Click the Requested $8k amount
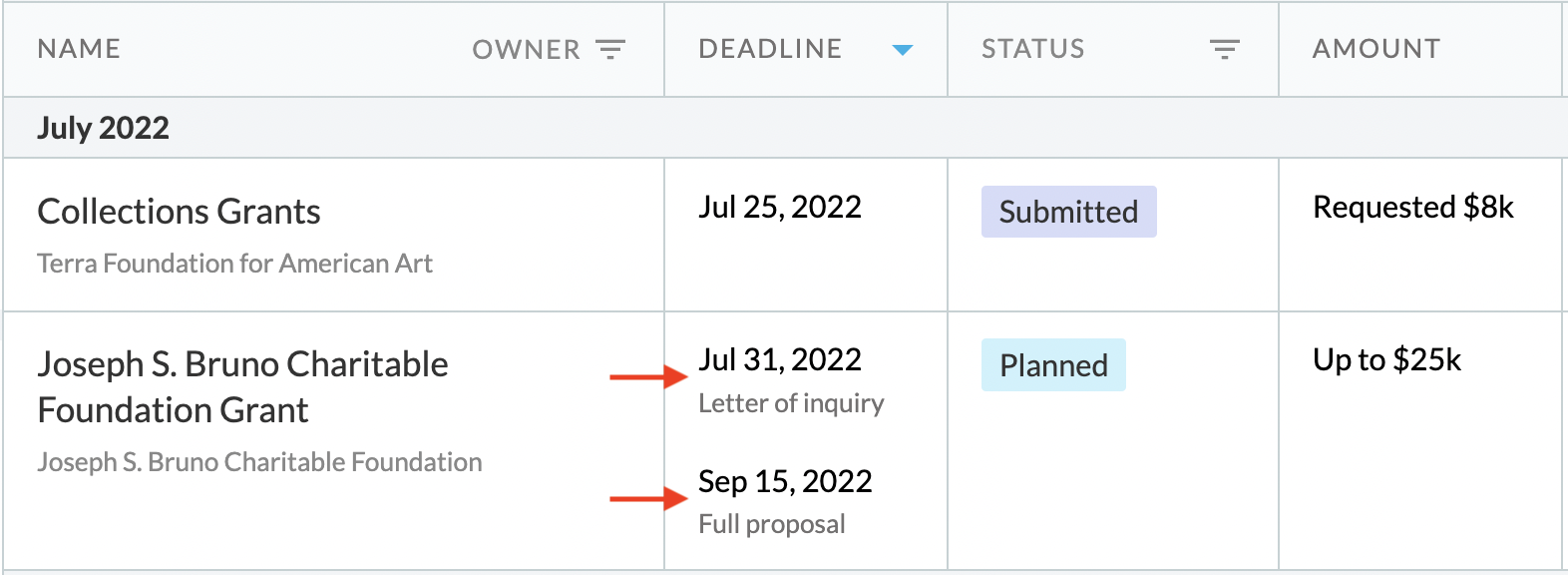Viewport: 1568px width, 575px height. [x=1413, y=207]
